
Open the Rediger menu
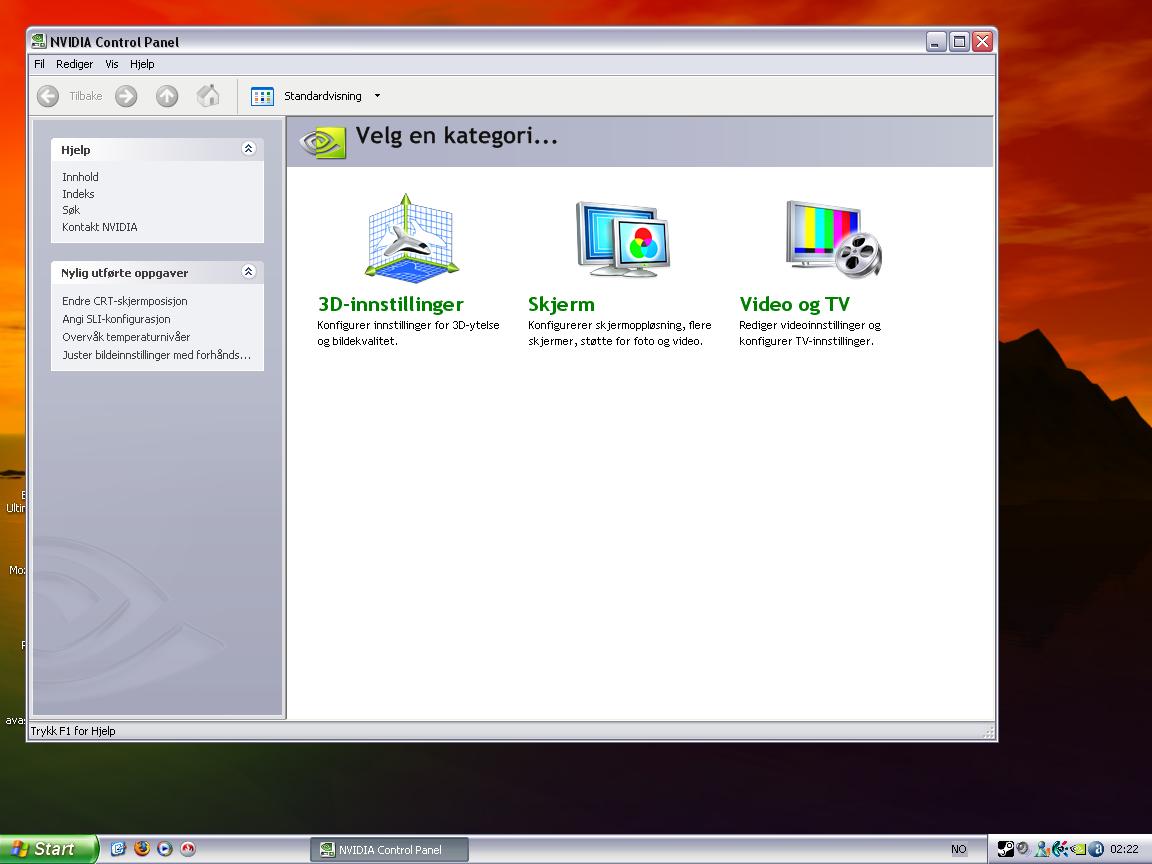74,64
